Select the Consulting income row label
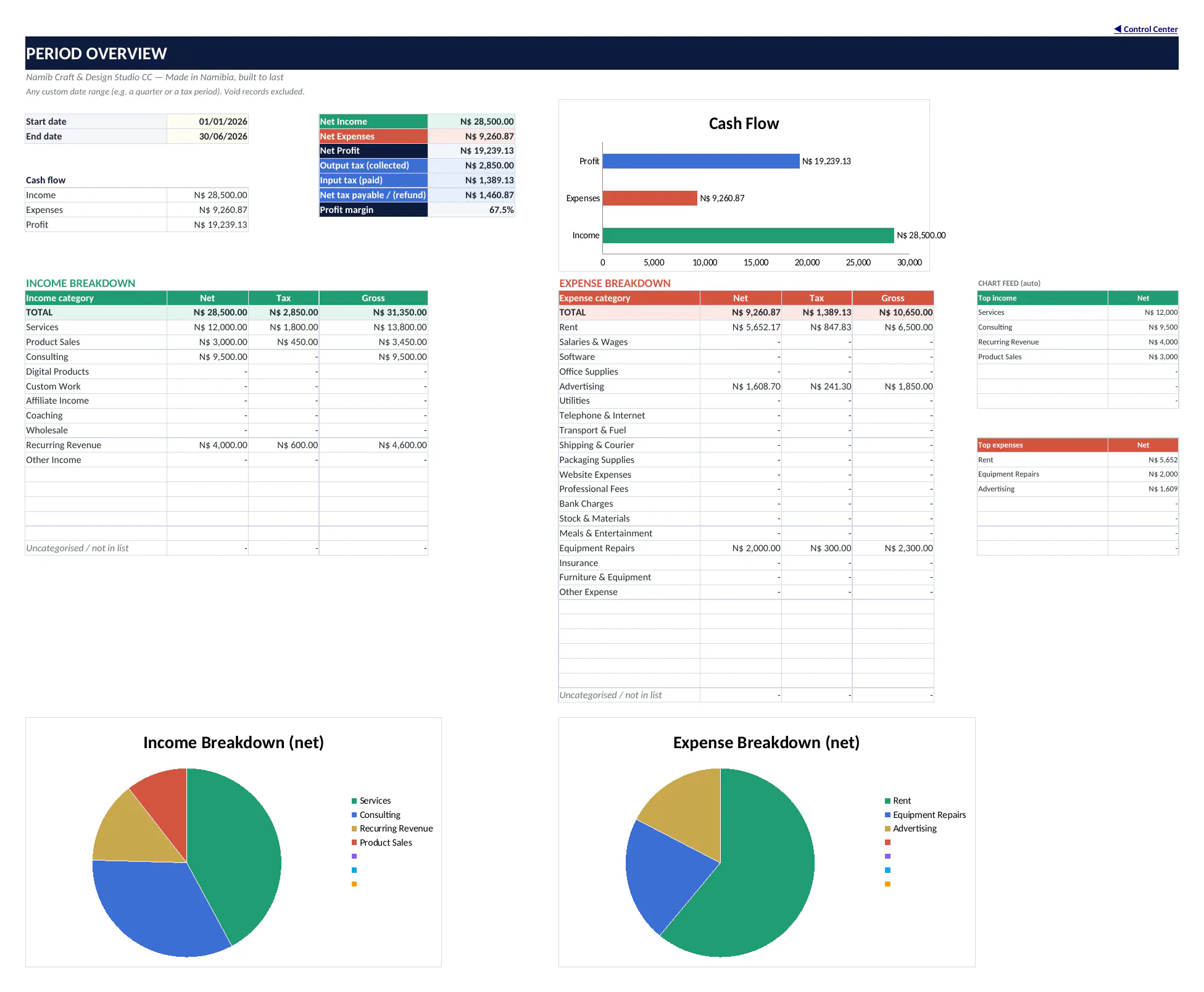Image resolution: width=1204 pixels, height=992 pixels. 96,357
